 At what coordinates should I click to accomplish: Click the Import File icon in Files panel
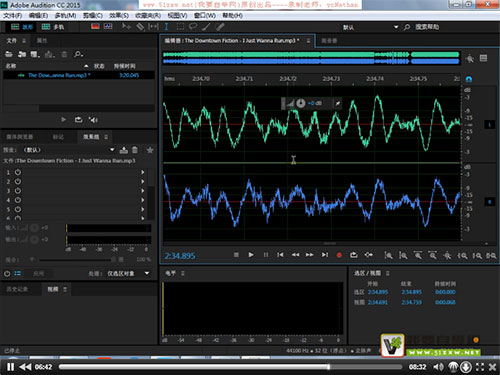click(22, 54)
